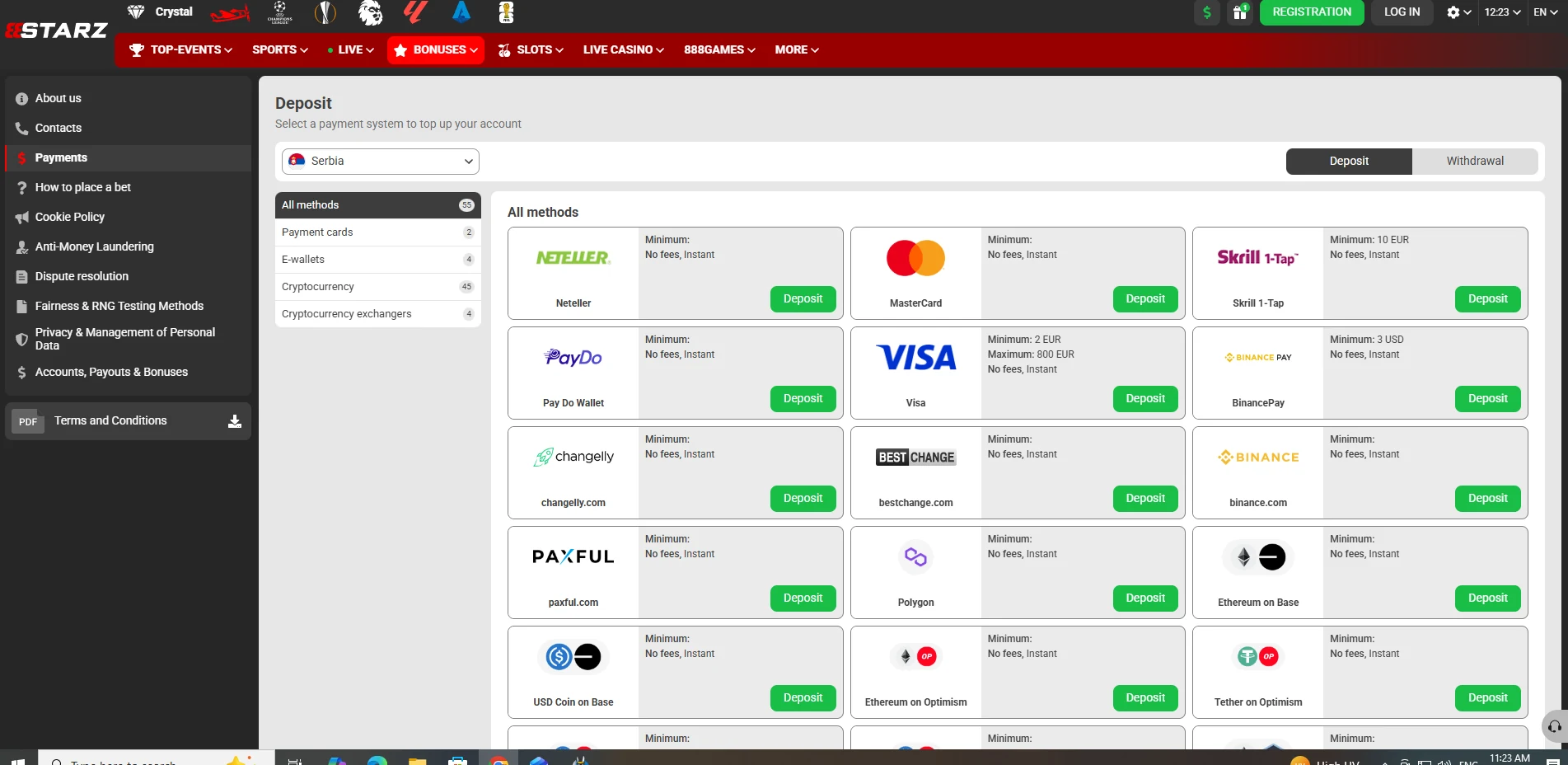Open the SLOTS menu
Screen dimensions: 1568x765
(531, 50)
